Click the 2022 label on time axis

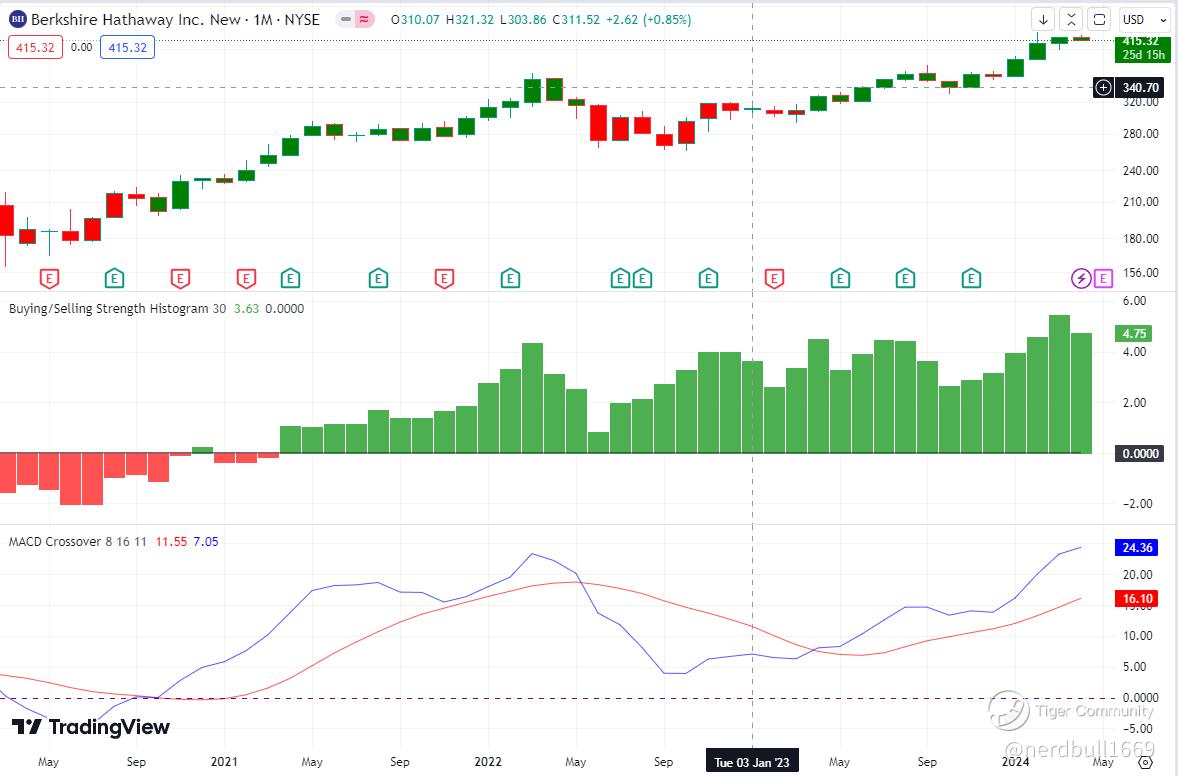488,762
